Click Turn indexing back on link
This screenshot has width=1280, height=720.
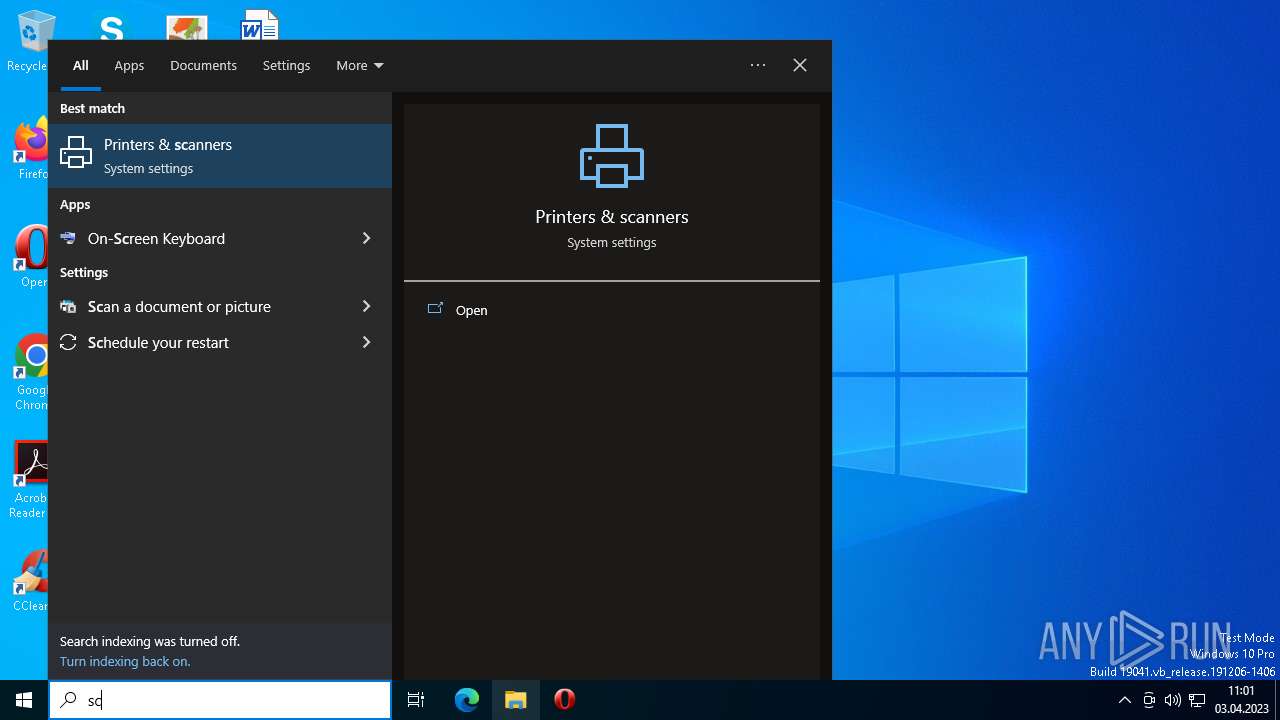click(125, 661)
